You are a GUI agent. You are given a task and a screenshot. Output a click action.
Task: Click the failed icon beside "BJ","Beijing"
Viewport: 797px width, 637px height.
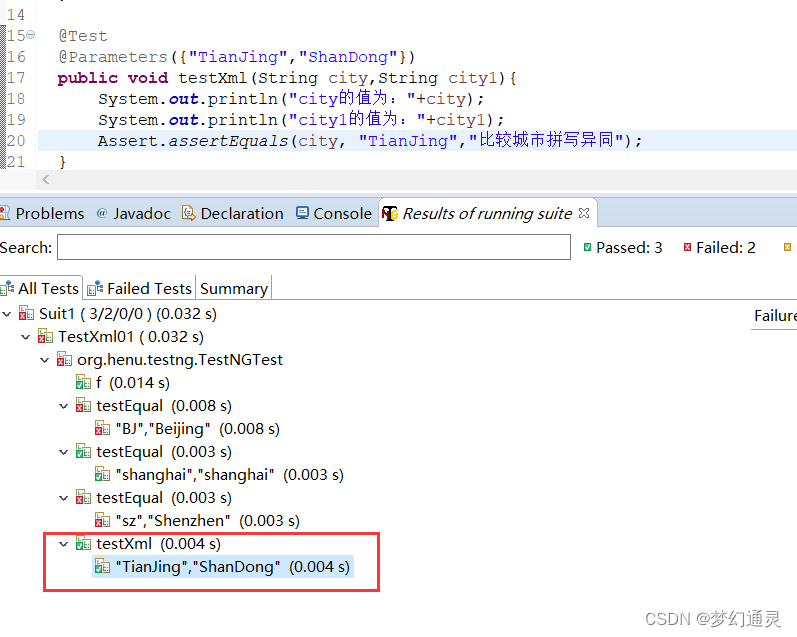click(x=102, y=429)
